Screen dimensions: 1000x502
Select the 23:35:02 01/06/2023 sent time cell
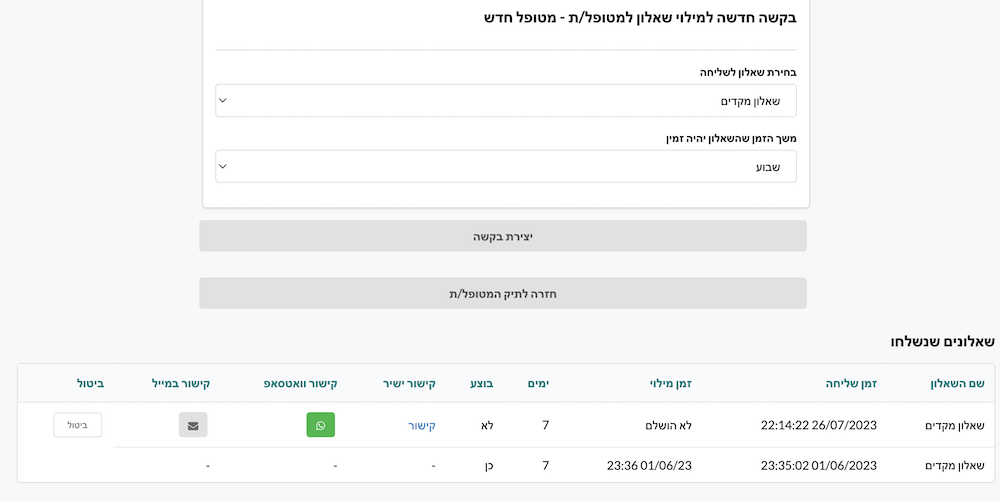click(x=819, y=466)
